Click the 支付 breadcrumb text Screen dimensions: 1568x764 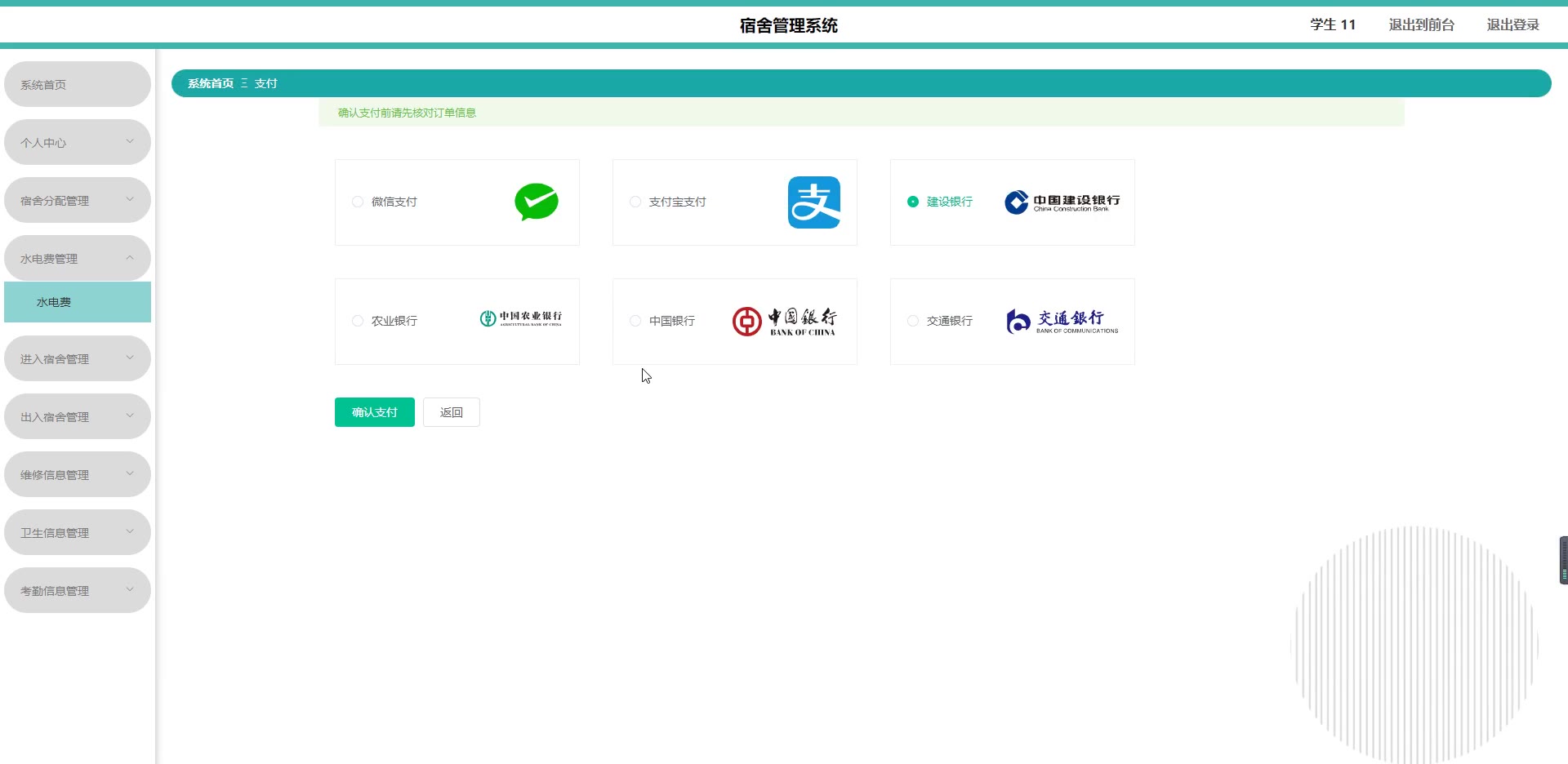[x=266, y=83]
